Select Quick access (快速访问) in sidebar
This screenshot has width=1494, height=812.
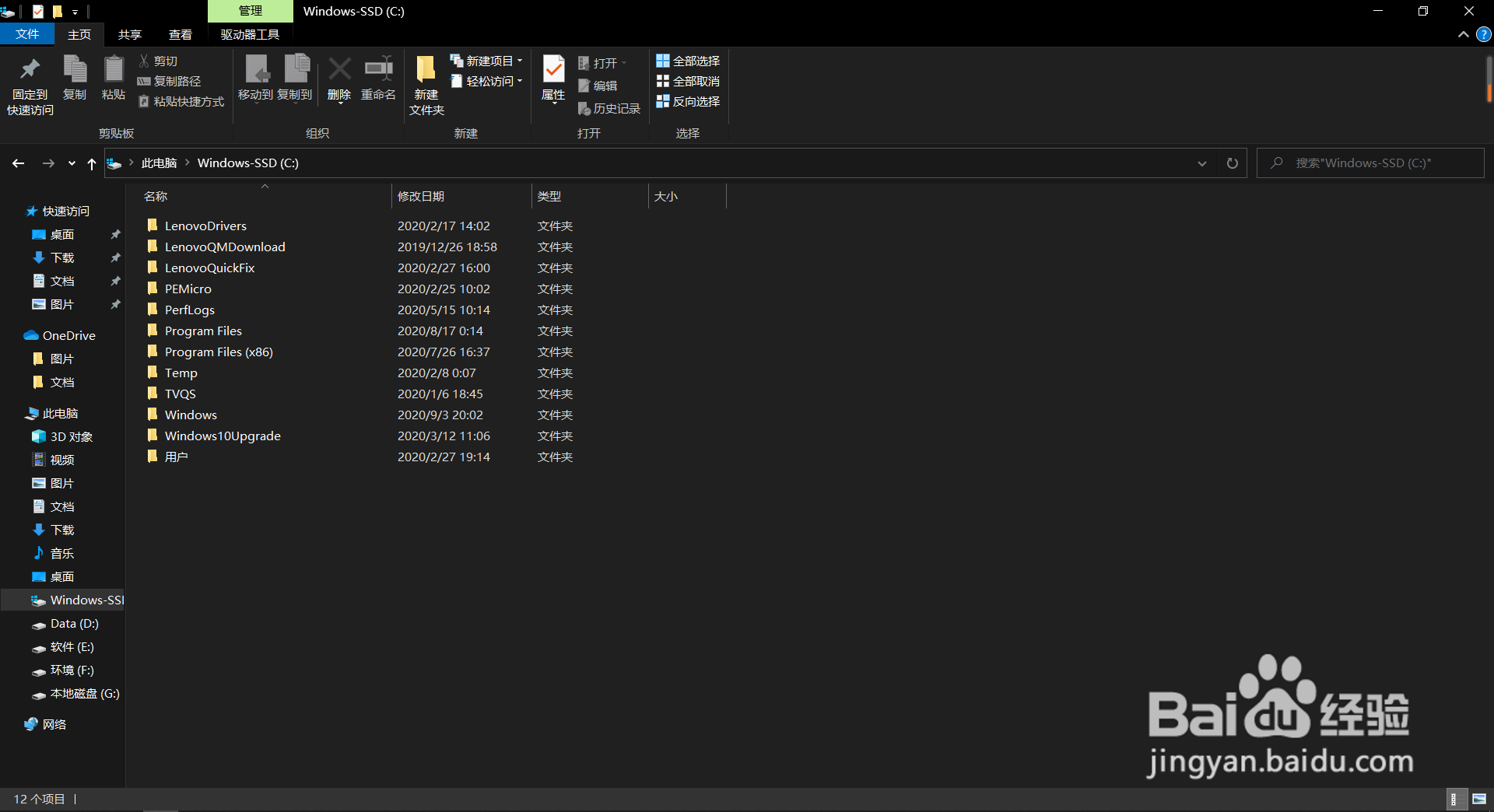(65, 212)
